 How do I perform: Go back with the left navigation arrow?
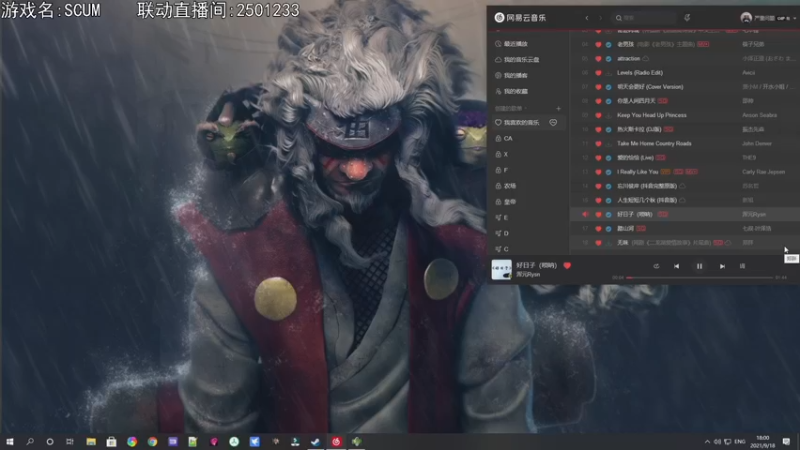click(587, 18)
